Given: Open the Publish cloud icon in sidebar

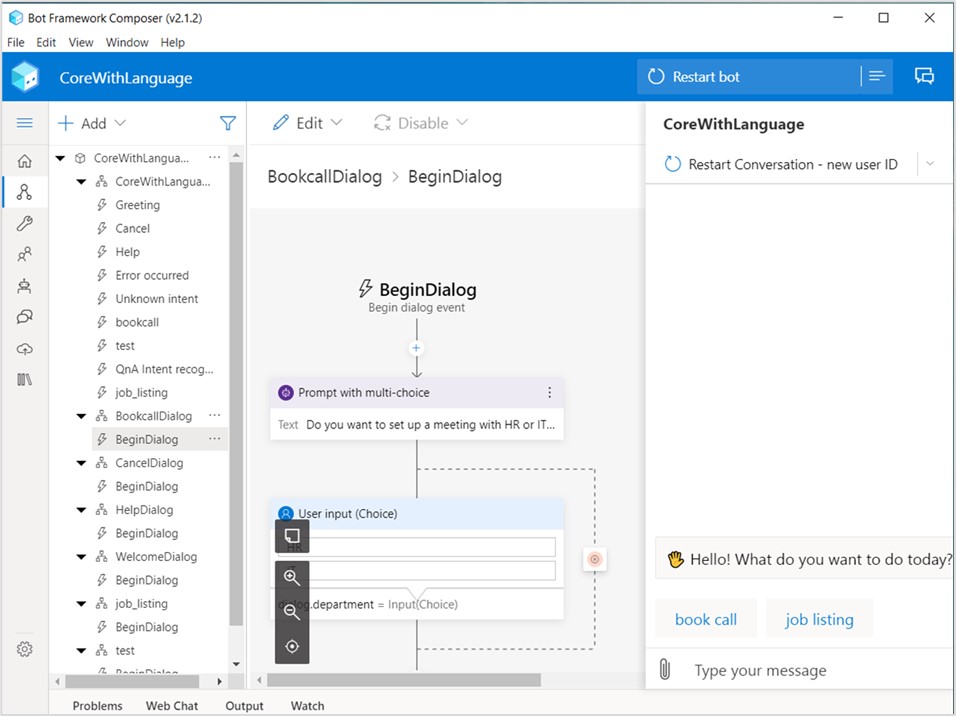Looking at the screenshot, I should point(25,349).
